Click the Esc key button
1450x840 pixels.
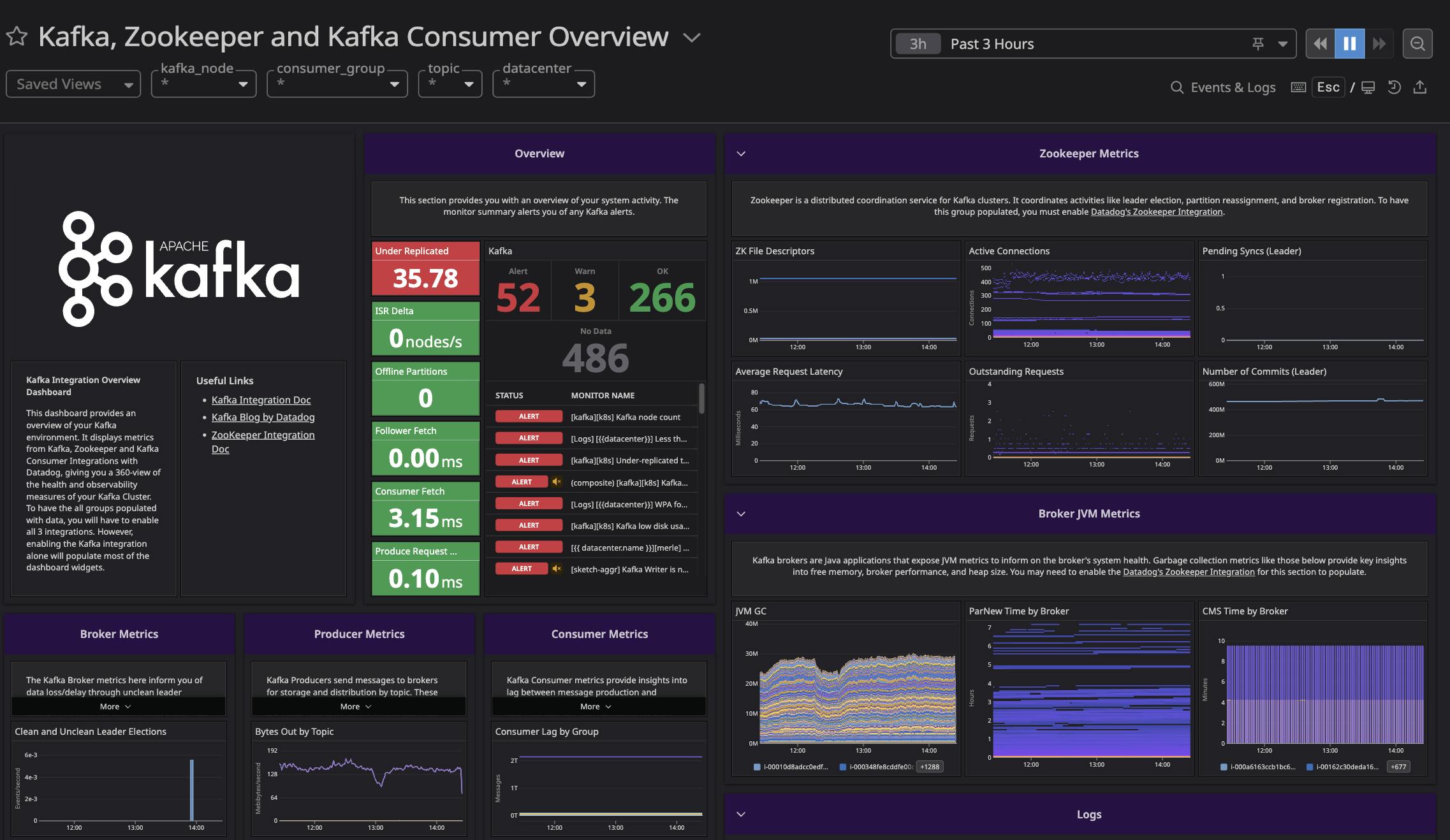pos(1328,87)
